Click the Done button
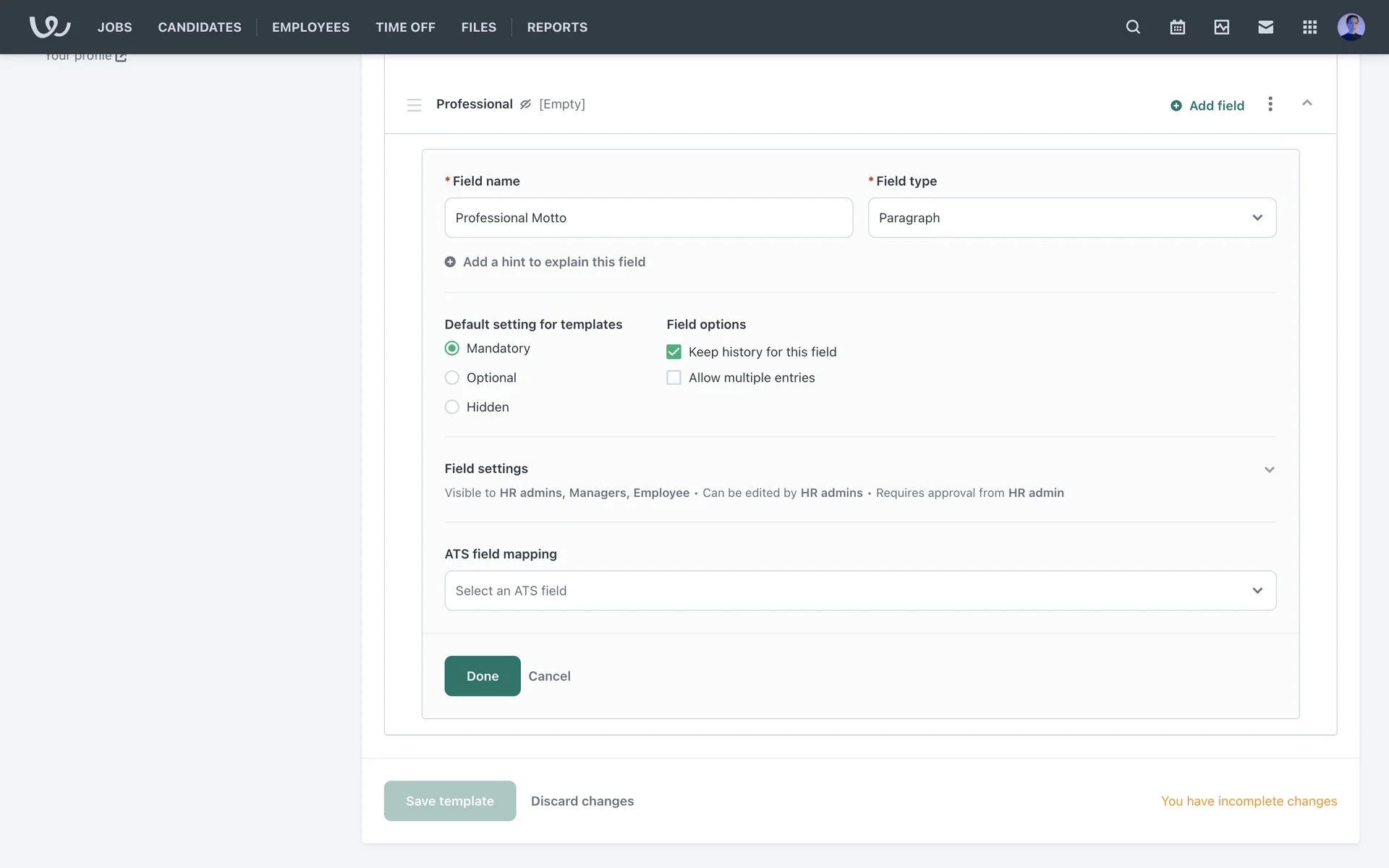Image resolution: width=1389 pixels, height=868 pixels. [x=482, y=676]
